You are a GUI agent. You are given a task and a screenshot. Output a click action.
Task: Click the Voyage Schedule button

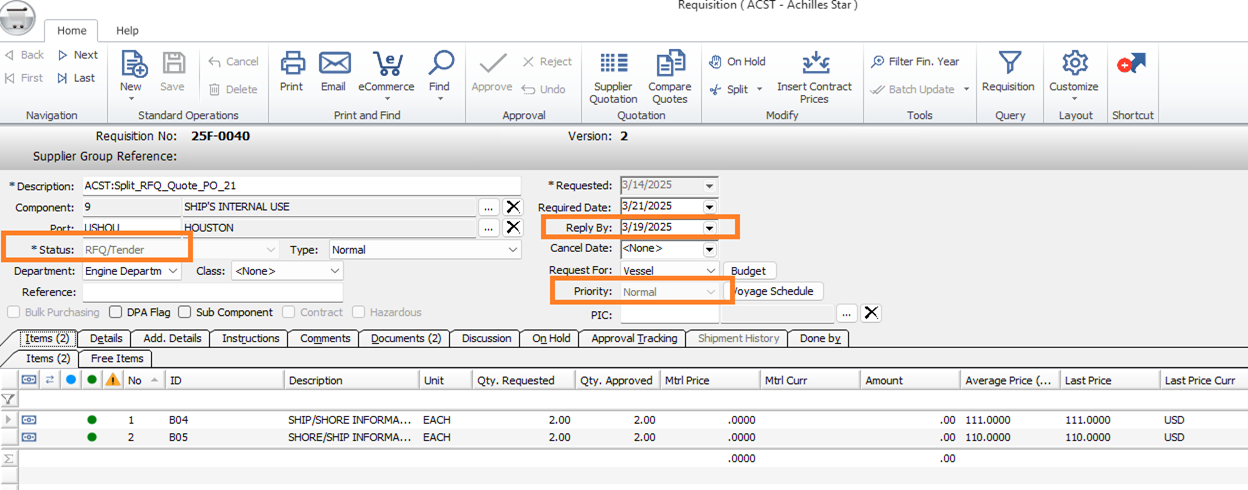776,292
